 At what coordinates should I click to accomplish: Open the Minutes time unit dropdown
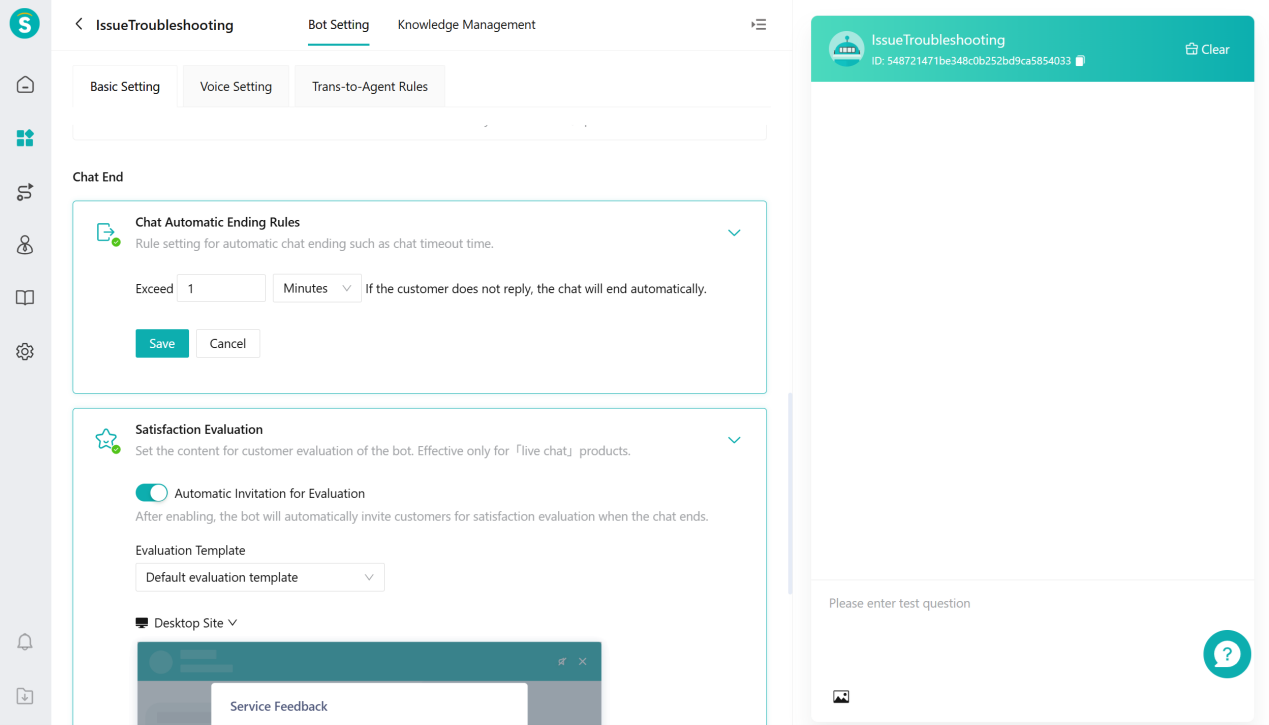pos(316,288)
